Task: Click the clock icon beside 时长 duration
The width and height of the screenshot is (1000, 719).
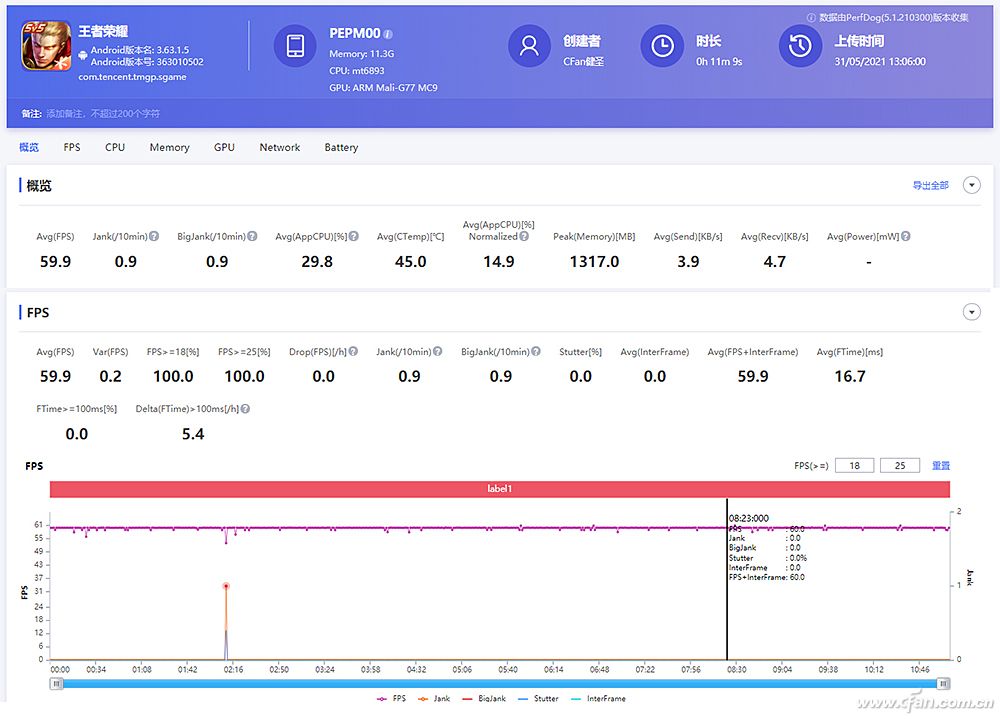Action: tap(662, 44)
